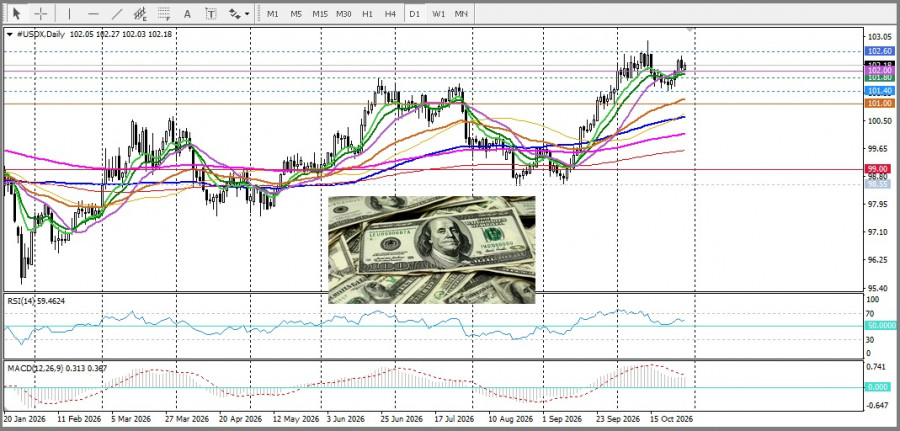Click the blue 101.40 price level label
The image size is (900, 431).
click(x=879, y=91)
